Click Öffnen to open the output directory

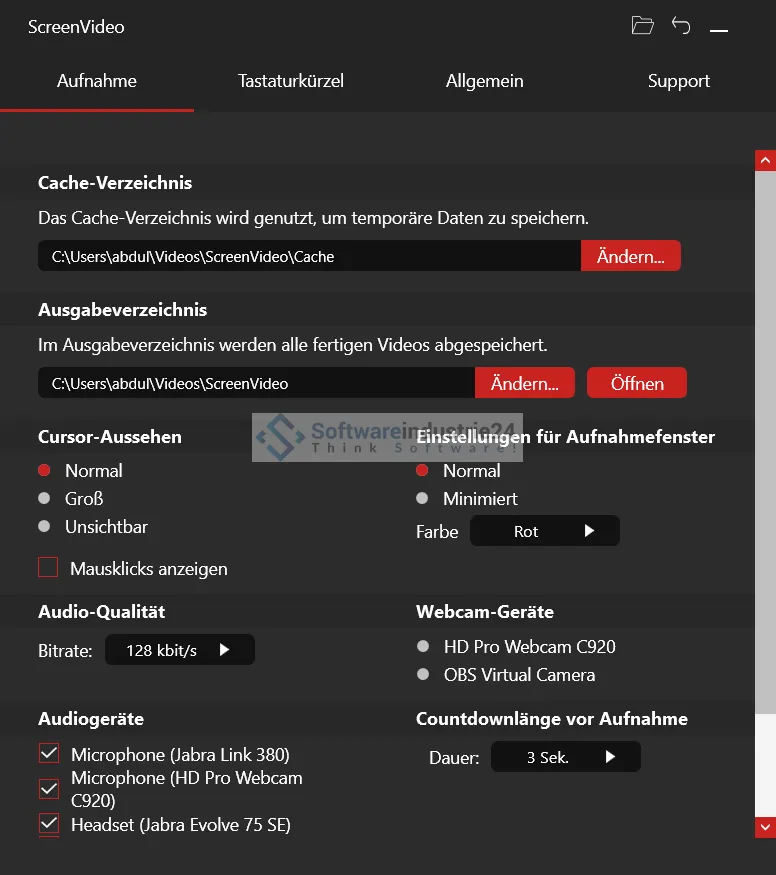[637, 383]
